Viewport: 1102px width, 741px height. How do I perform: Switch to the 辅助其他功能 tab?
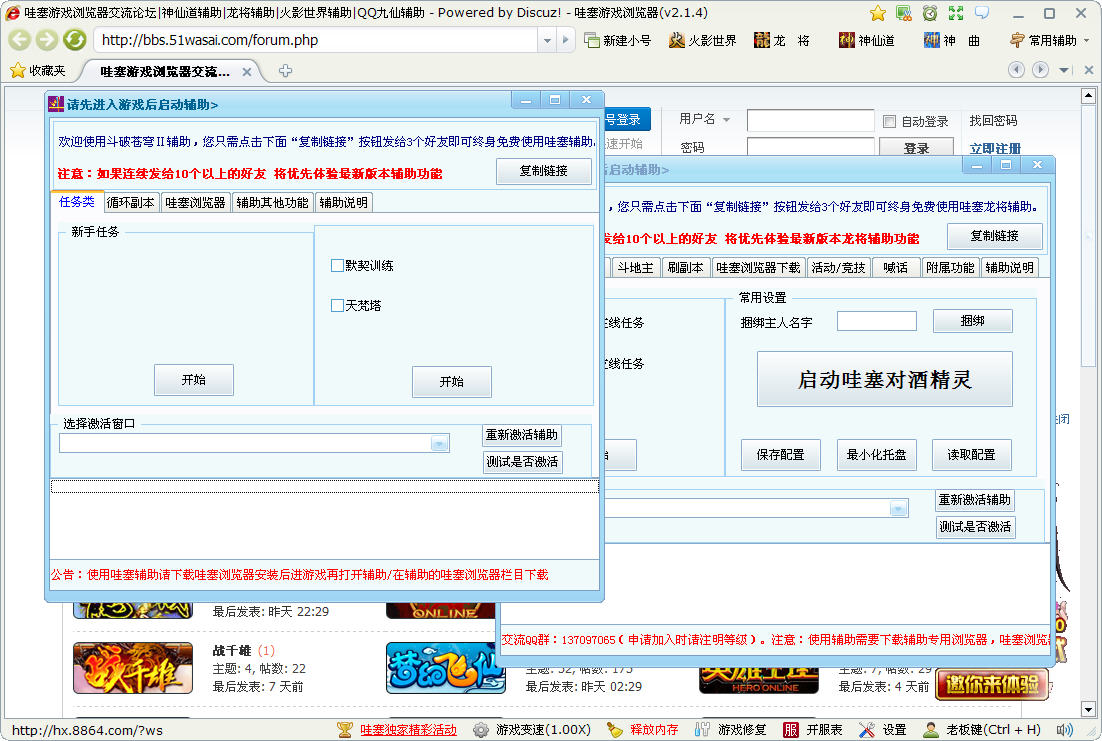coord(272,202)
